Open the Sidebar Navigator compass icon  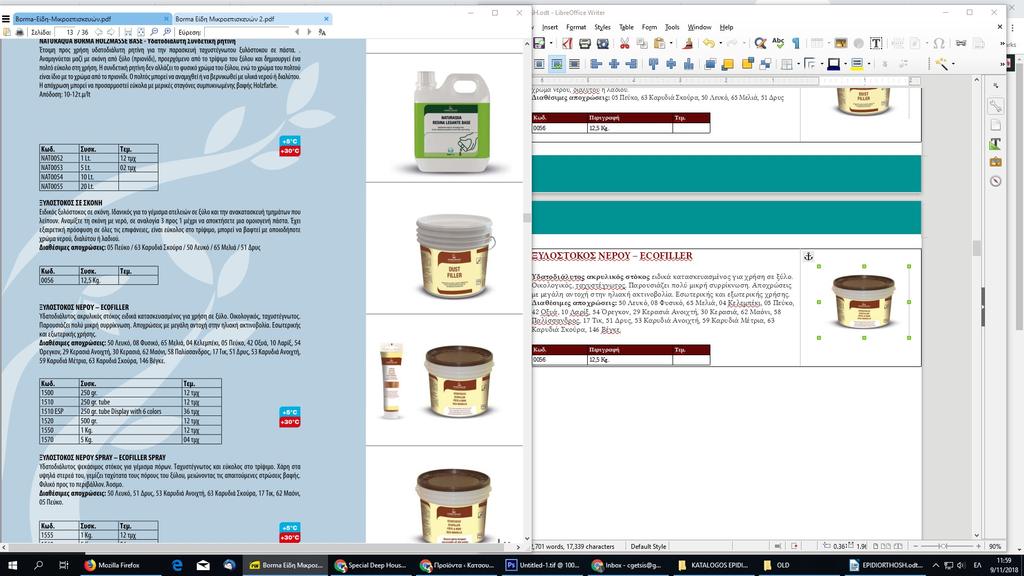[995, 181]
